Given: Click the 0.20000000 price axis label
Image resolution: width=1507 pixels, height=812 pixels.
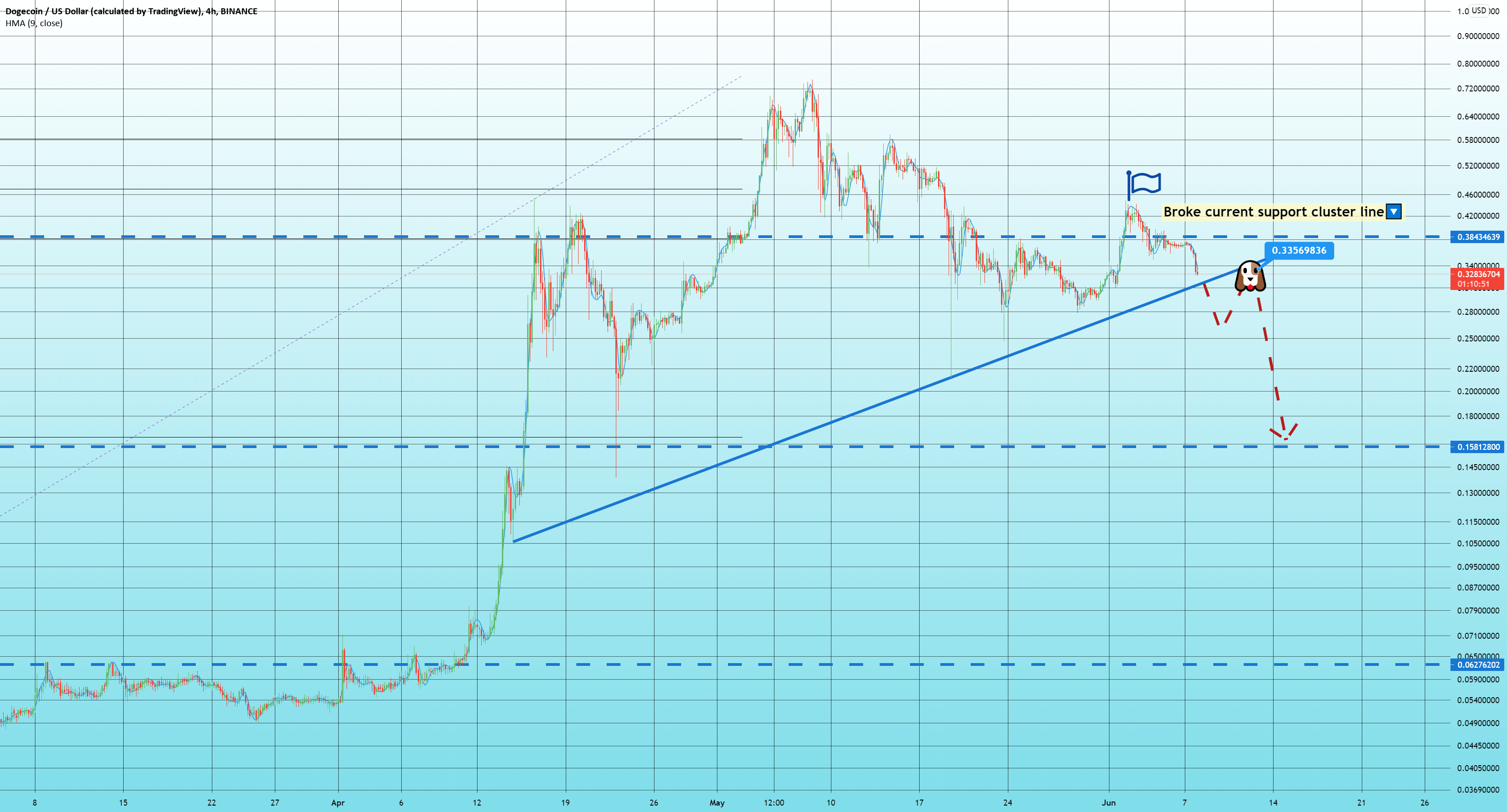Looking at the screenshot, I should [1478, 392].
